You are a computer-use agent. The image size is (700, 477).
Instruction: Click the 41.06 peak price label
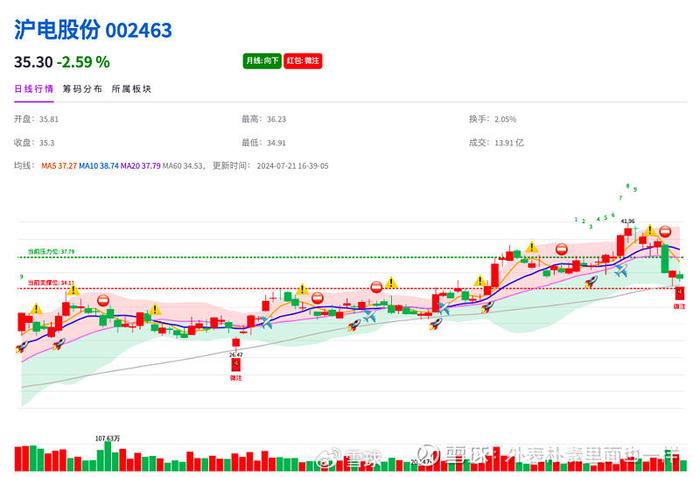point(628,221)
